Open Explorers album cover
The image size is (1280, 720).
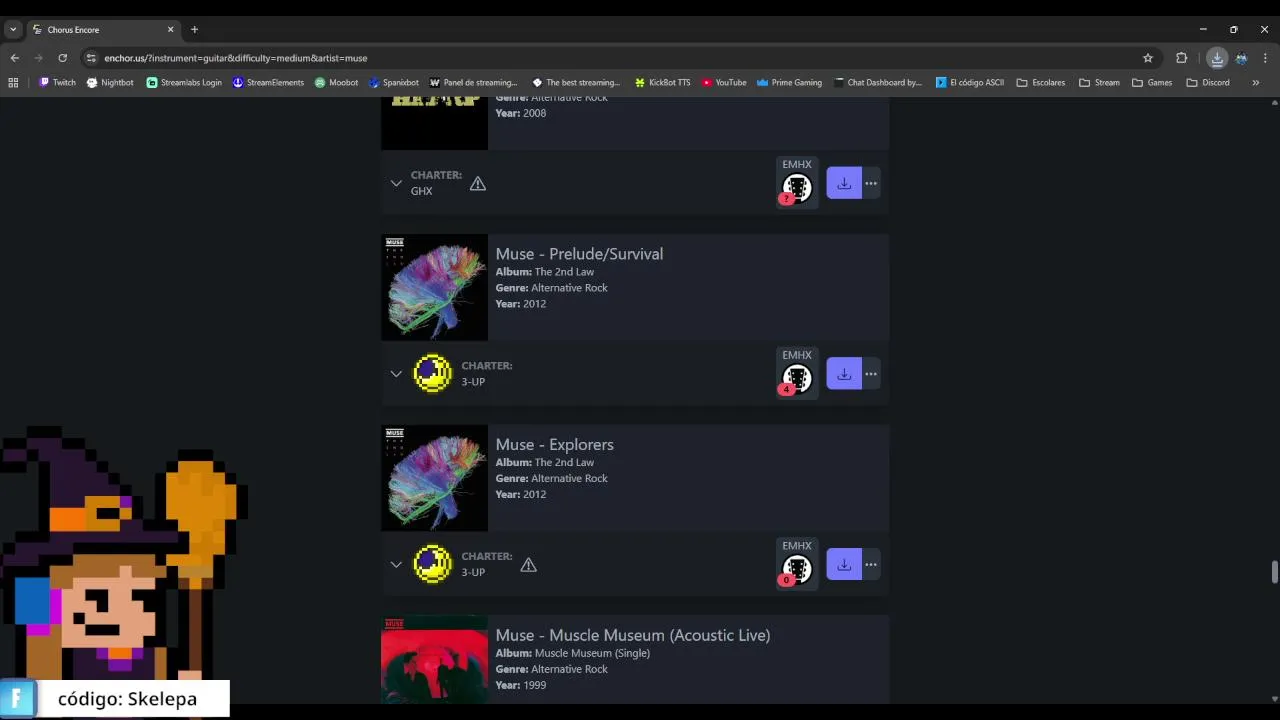[x=434, y=478]
